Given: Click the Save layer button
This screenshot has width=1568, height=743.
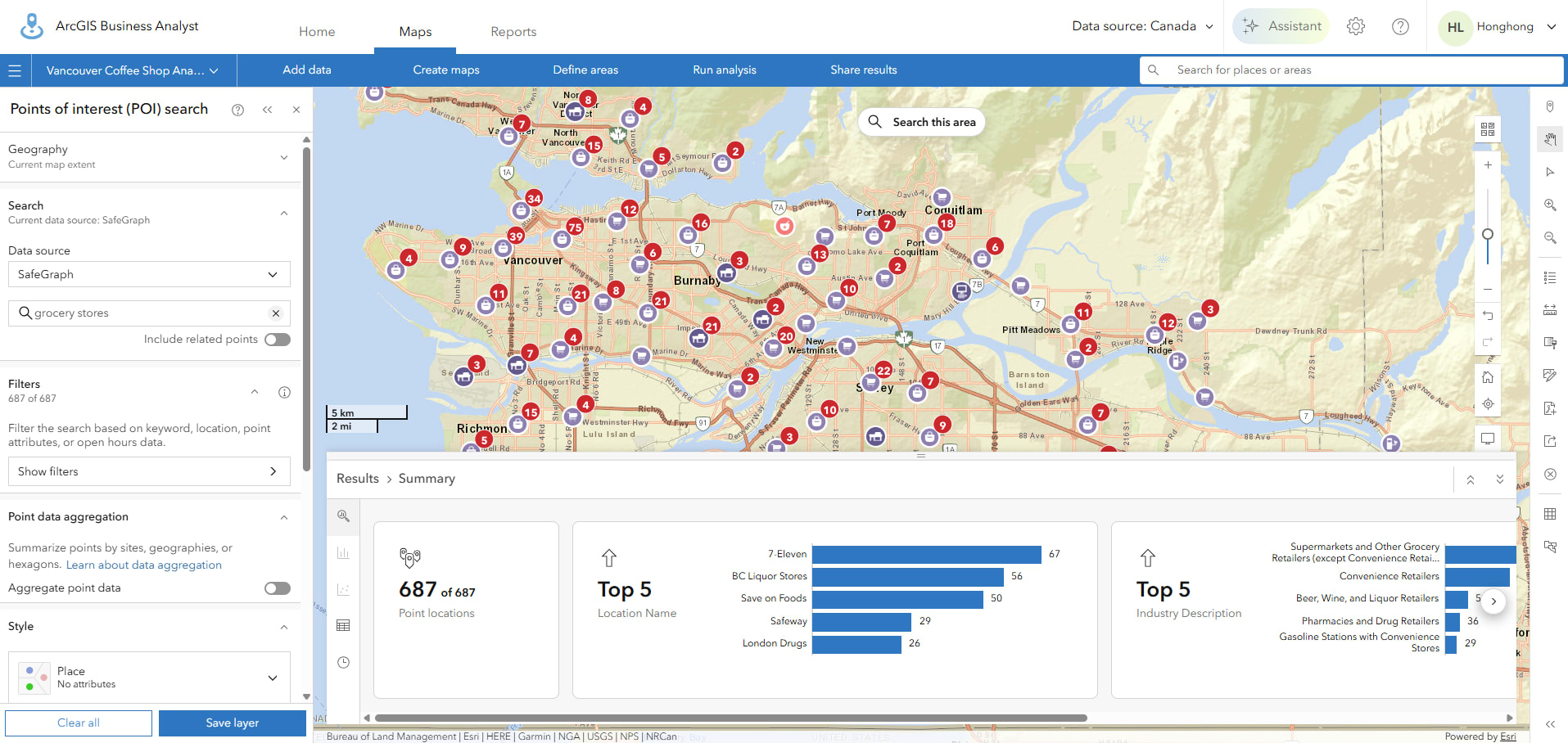Looking at the screenshot, I should (233, 723).
